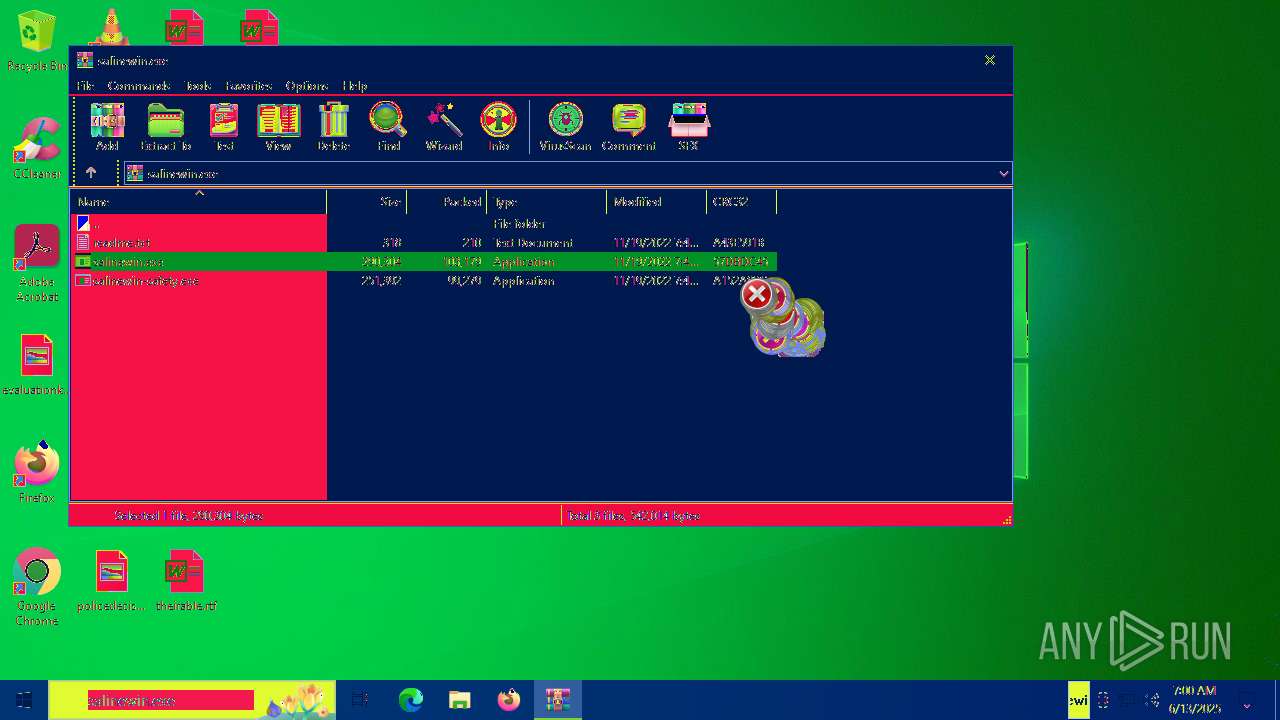
Task: Click the Test archive toolbar icon
Action: click(224, 126)
